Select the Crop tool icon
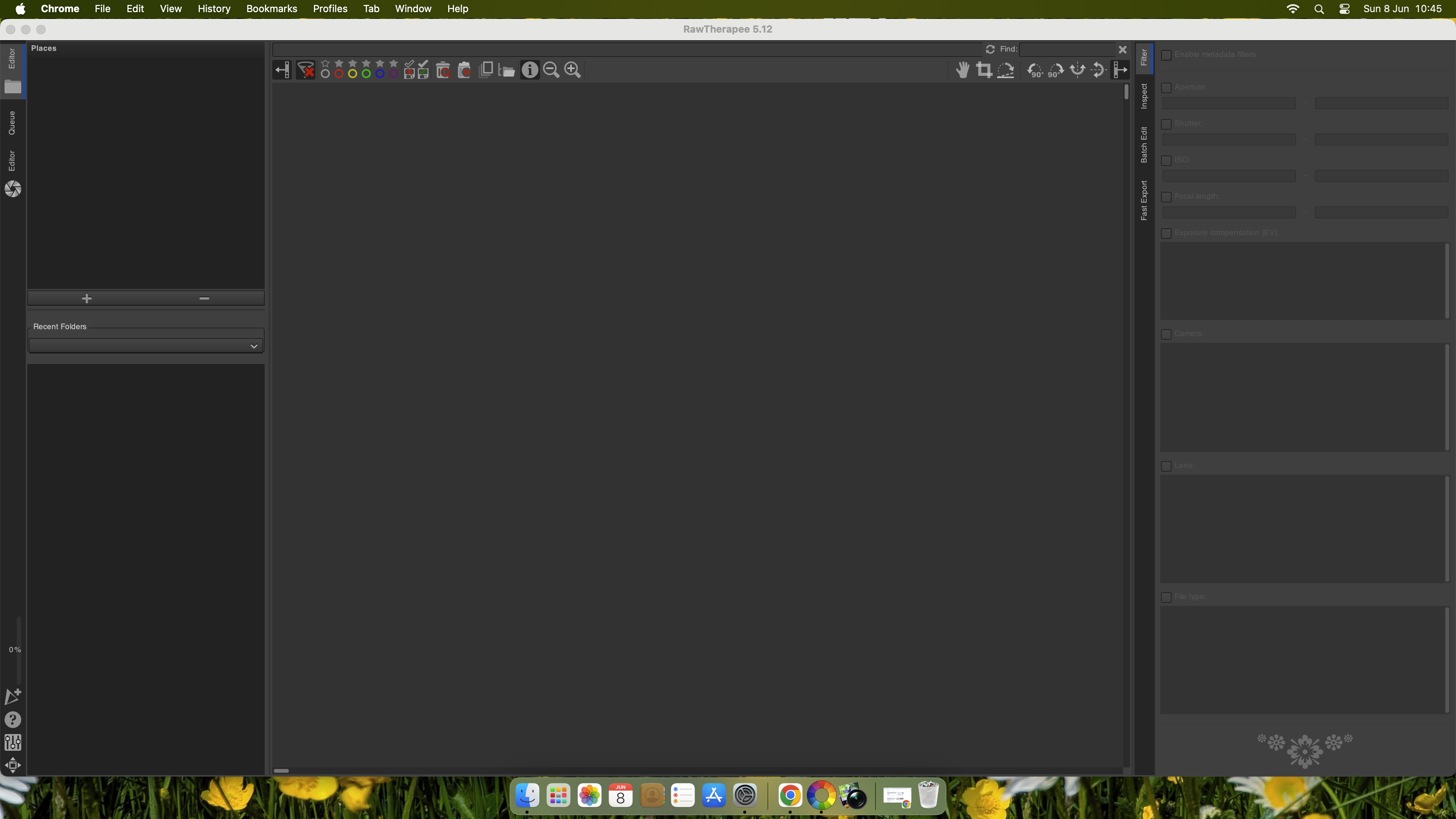 (x=984, y=70)
